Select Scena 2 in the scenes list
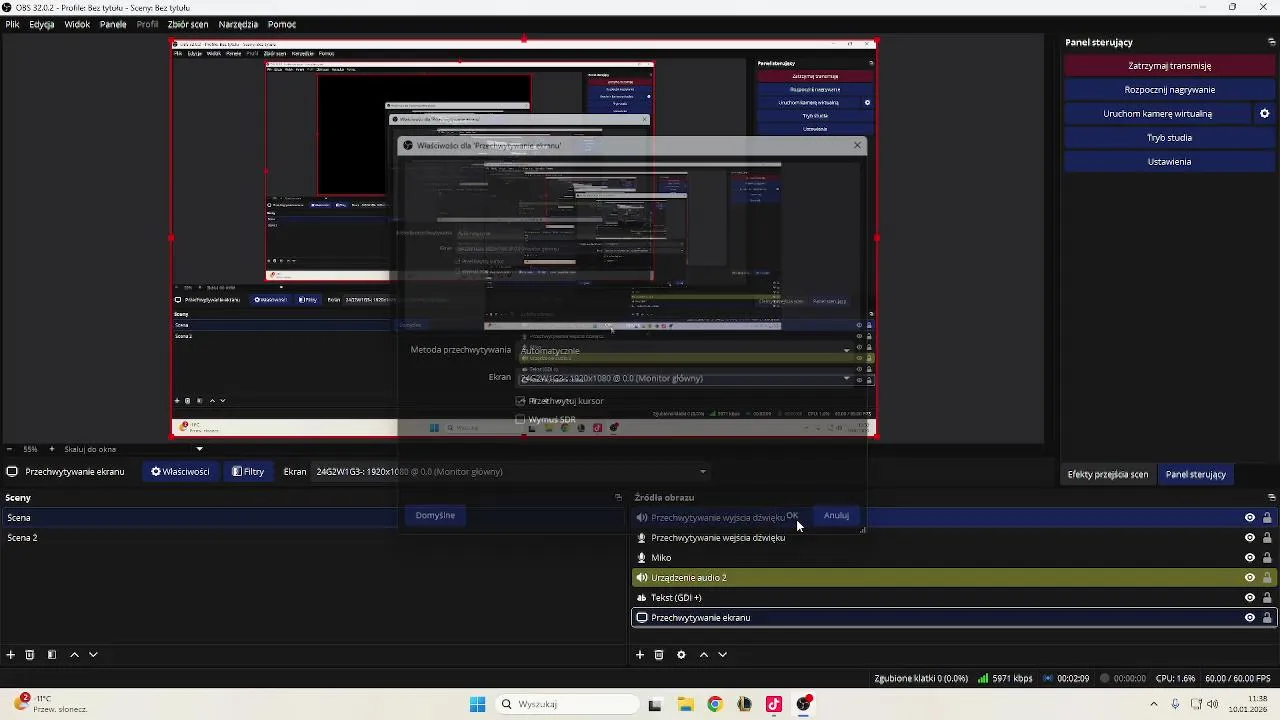 (x=314, y=538)
